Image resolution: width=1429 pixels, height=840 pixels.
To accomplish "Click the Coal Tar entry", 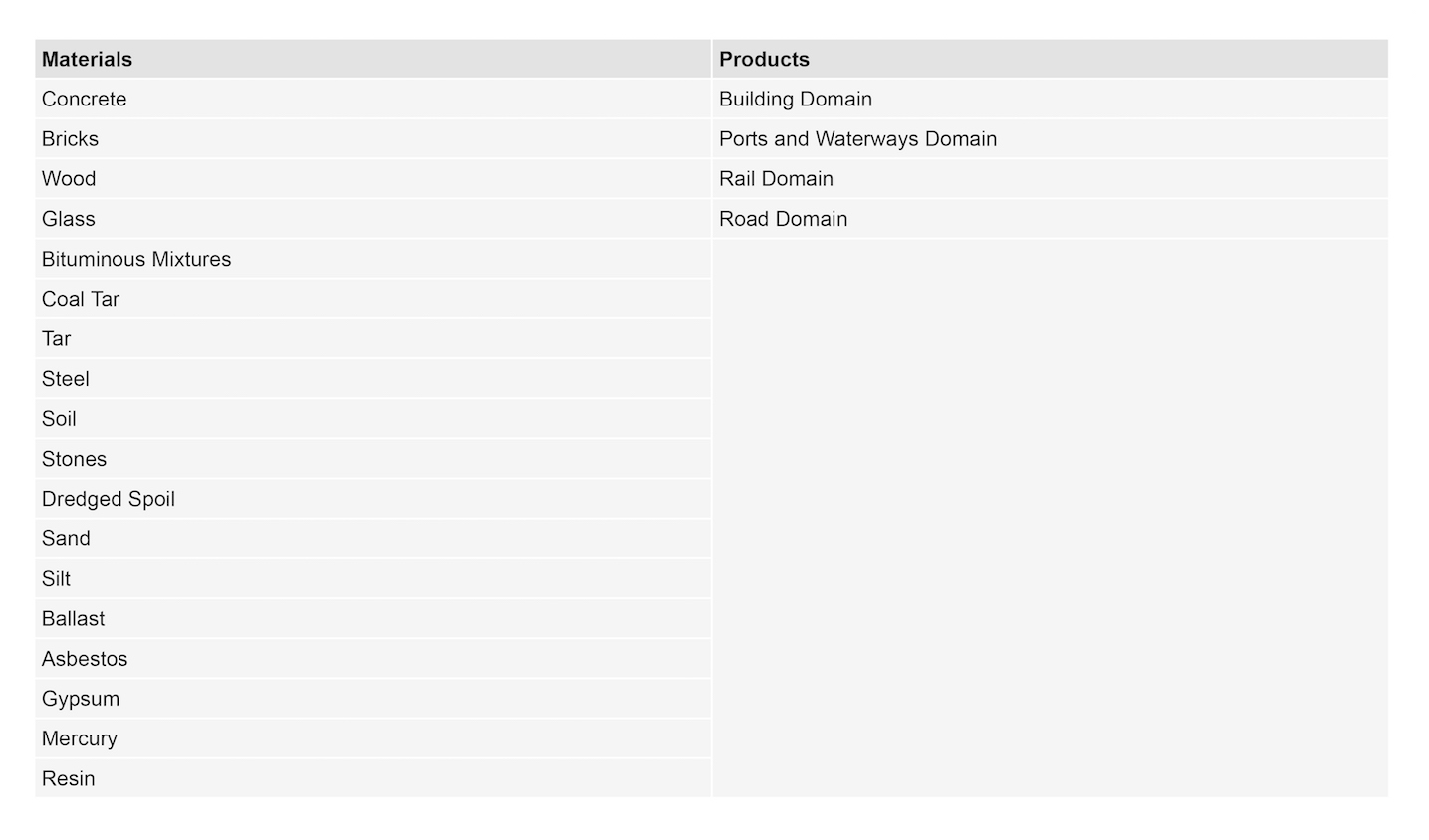I will (81, 299).
